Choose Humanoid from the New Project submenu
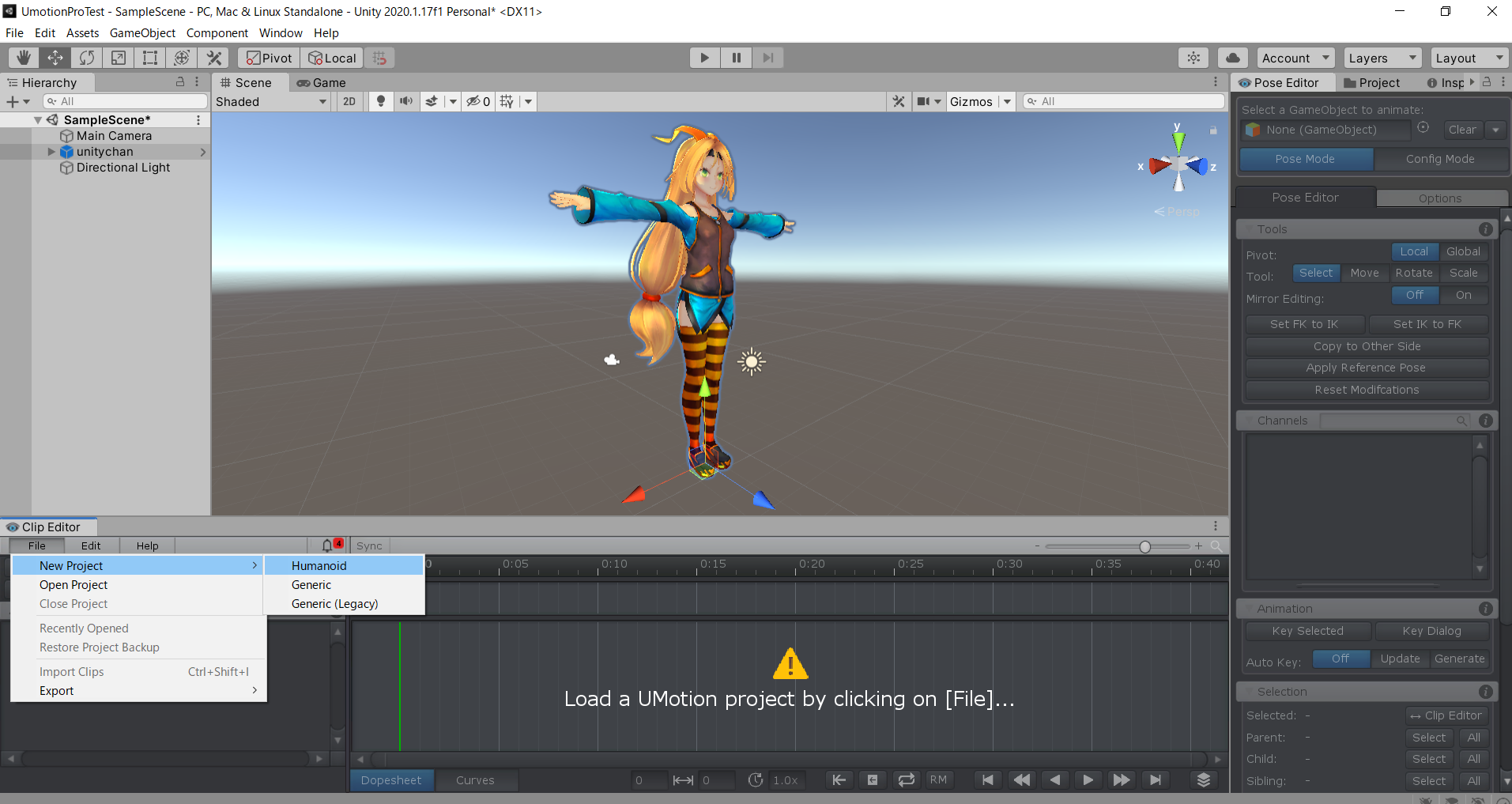This screenshot has width=1512, height=804. coord(319,565)
